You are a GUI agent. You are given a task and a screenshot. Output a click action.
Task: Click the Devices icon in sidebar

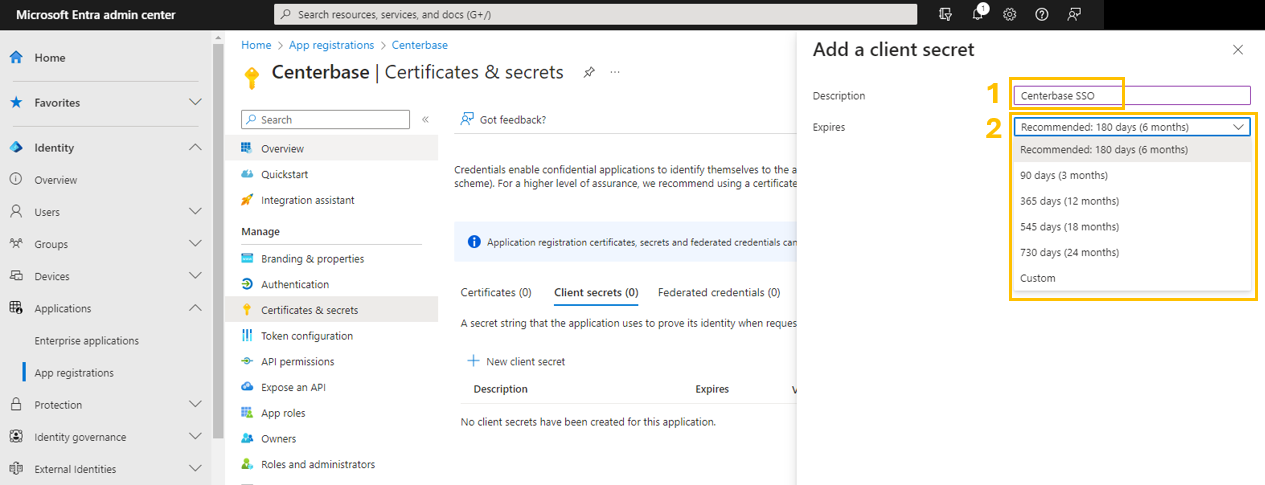[16, 276]
